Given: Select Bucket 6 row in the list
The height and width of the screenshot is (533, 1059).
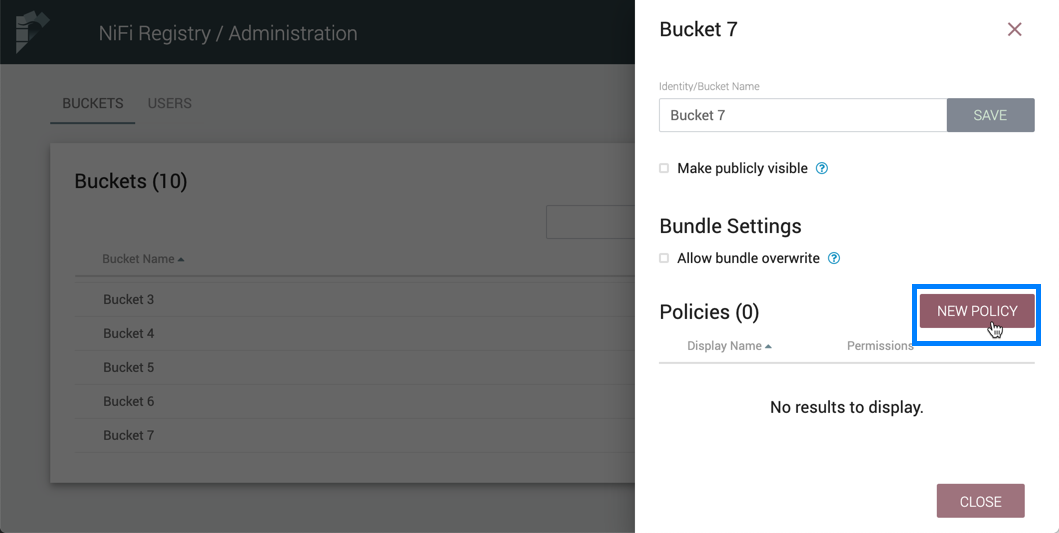Looking at the screenshot, I should (129, 401).
